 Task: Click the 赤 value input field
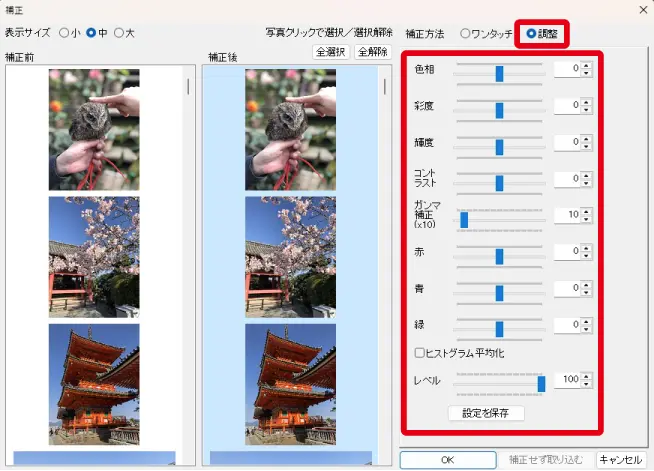coord(568,252)
